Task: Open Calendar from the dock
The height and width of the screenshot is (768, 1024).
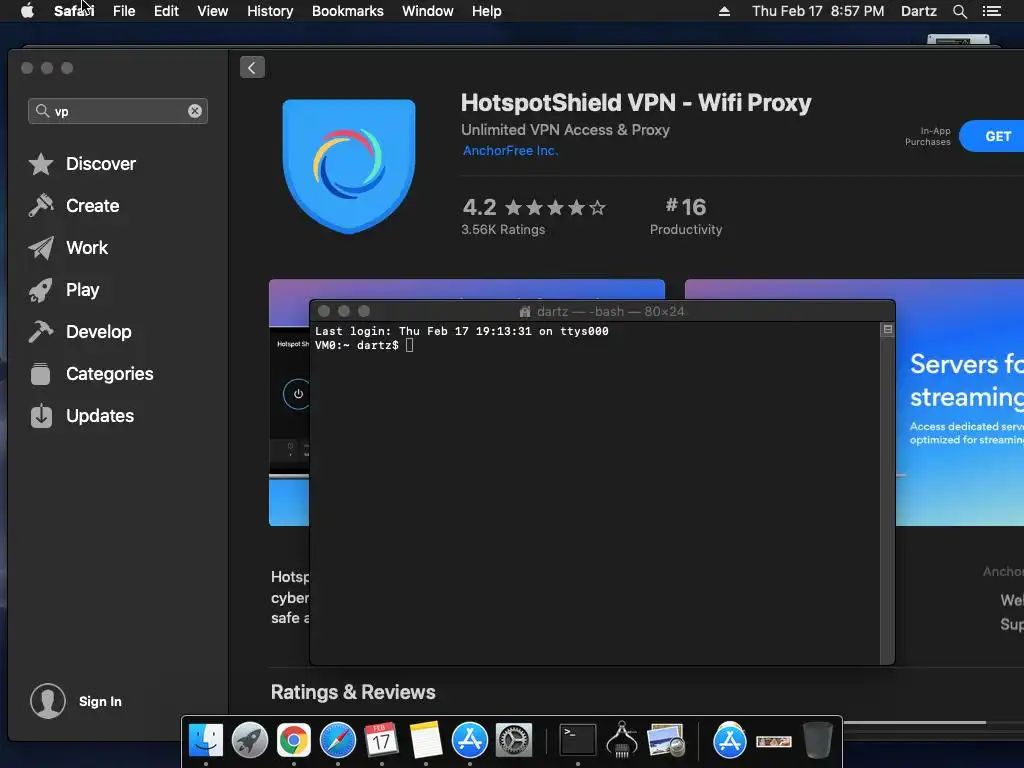Action: 381,741
